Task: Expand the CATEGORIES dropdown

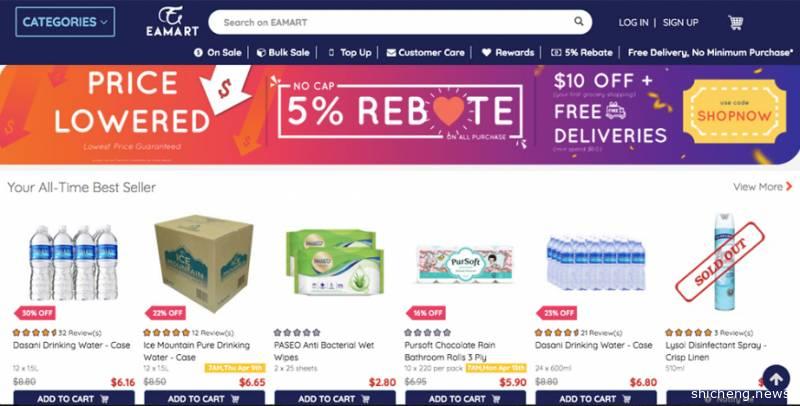Action: (x=65, y=22)
